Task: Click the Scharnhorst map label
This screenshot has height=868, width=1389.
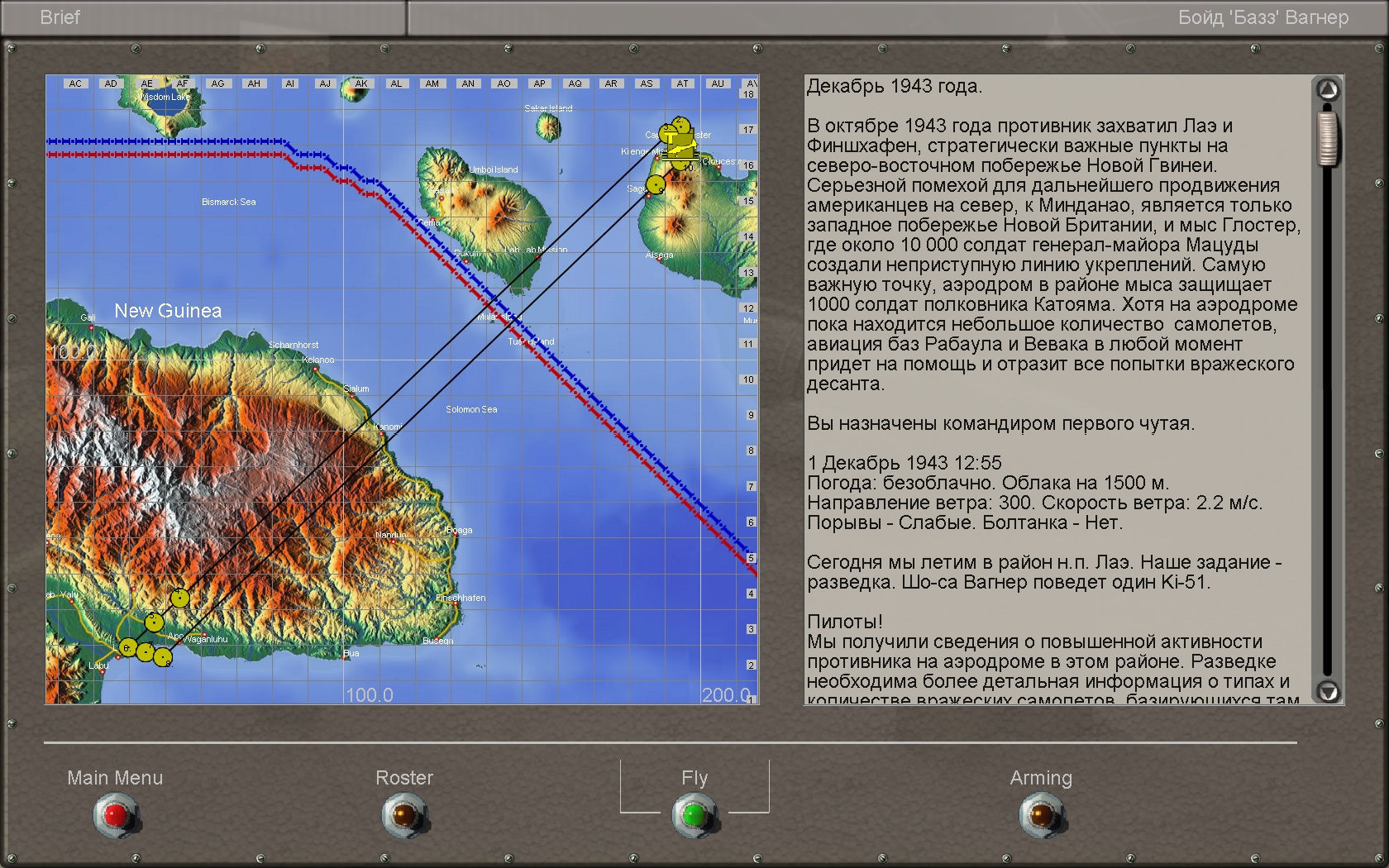Action: coord(294,345)
